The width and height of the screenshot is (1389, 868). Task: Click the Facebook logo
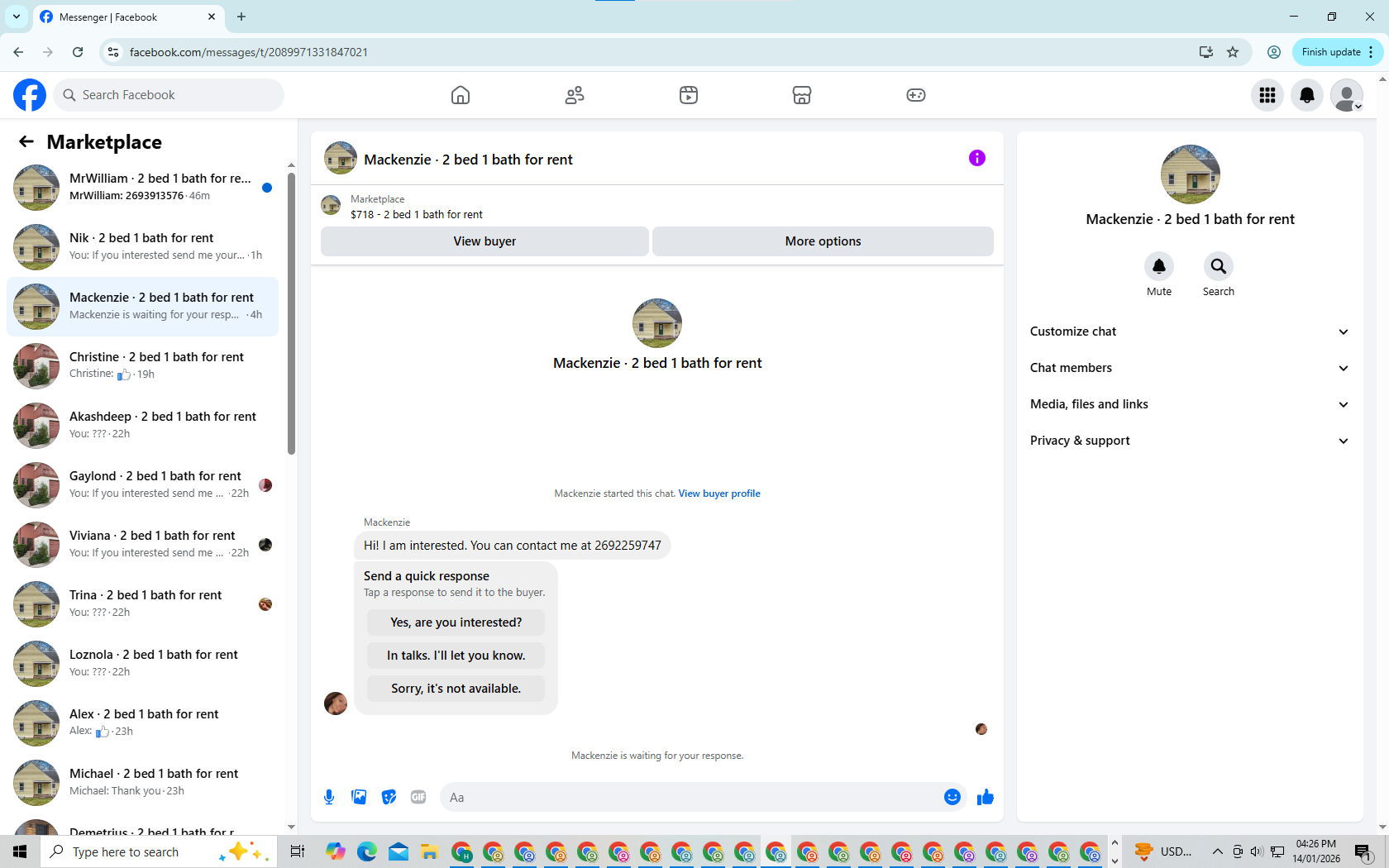(x=30, y=95)
